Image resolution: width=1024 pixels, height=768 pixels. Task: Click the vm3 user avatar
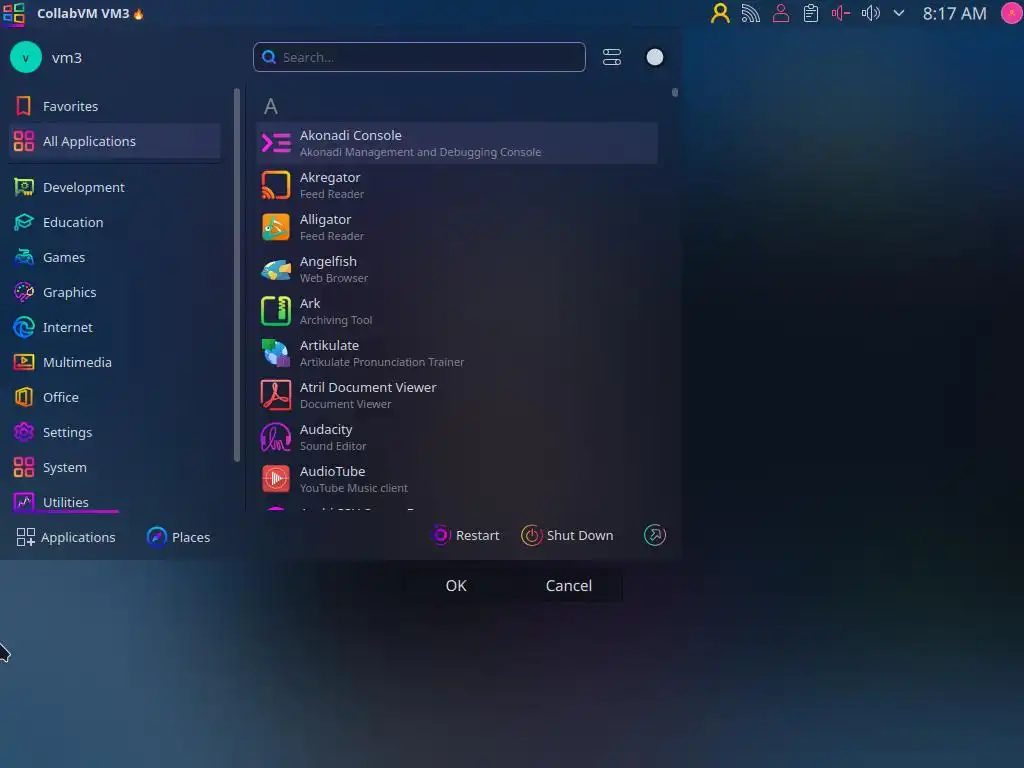[26, 57]
